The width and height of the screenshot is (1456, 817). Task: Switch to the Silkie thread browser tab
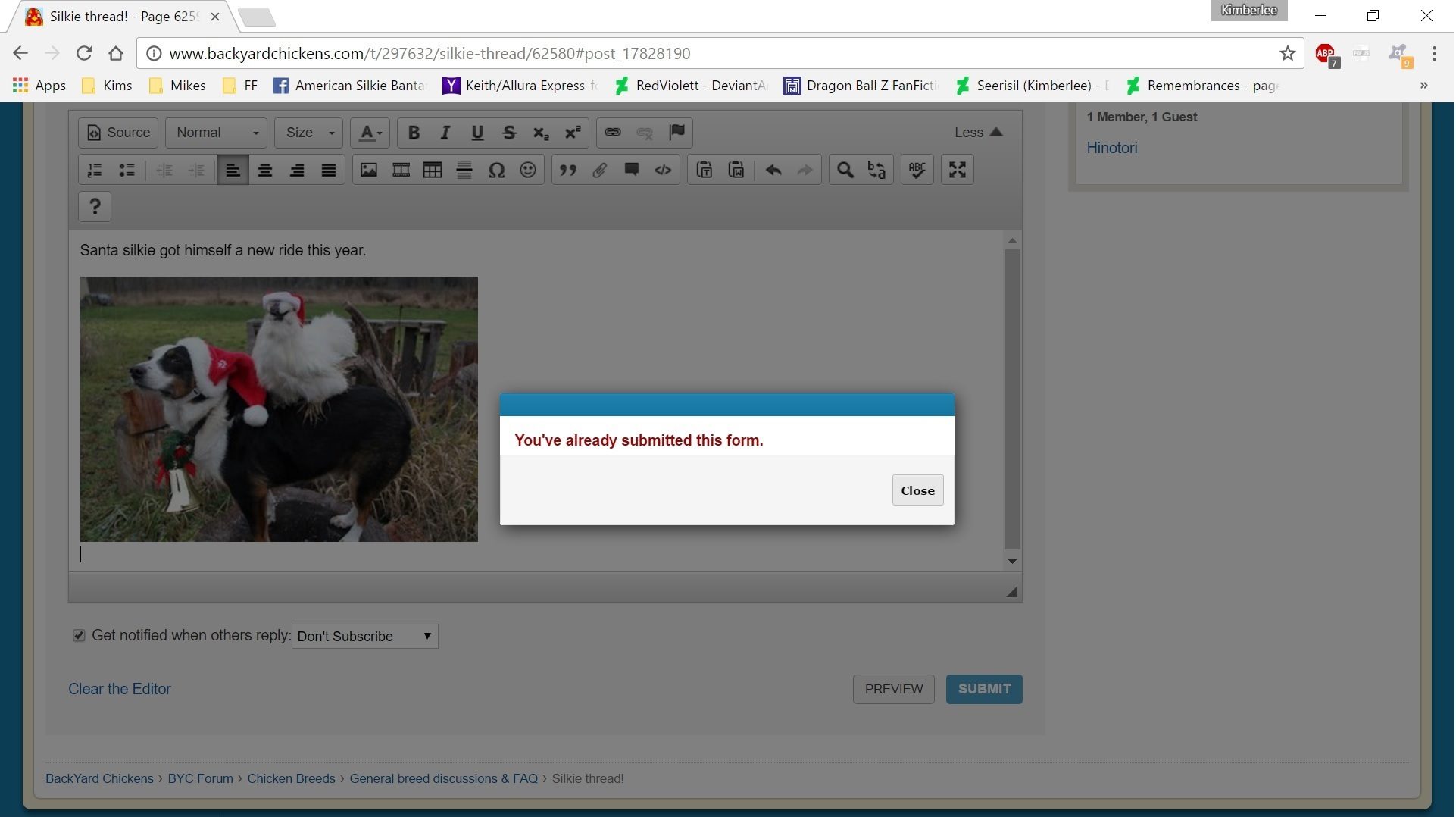point(121,17)
